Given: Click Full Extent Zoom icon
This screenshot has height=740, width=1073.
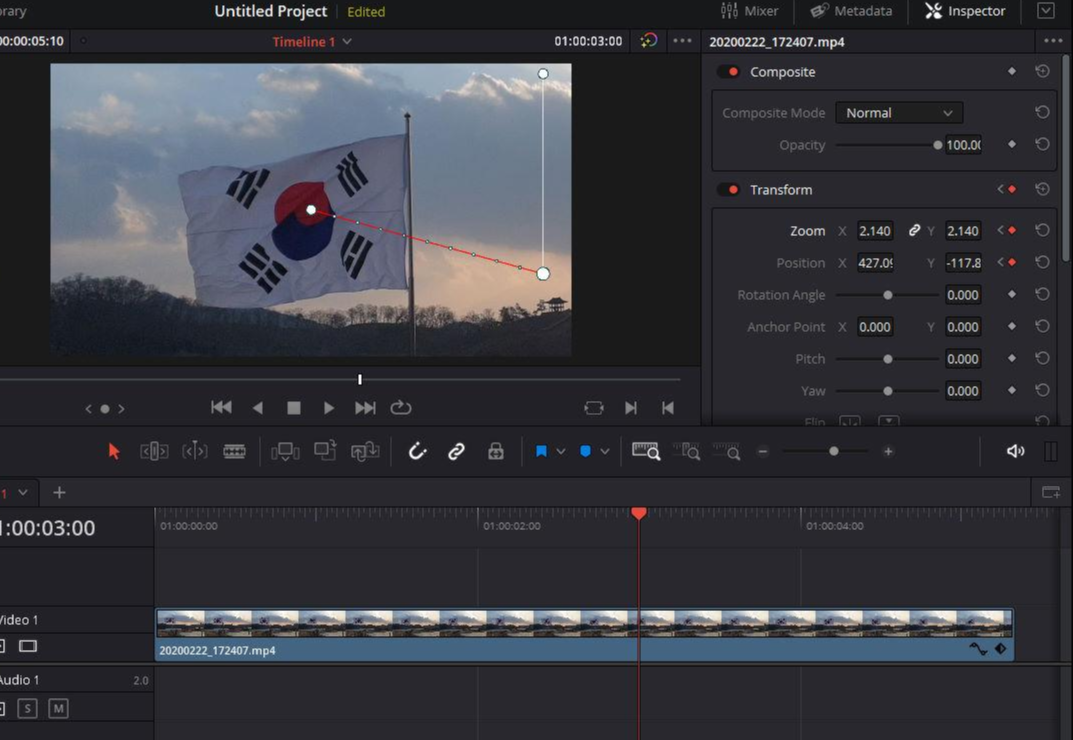Looking at the screenshot, I should pyautogui.click(x=646, y=451).
